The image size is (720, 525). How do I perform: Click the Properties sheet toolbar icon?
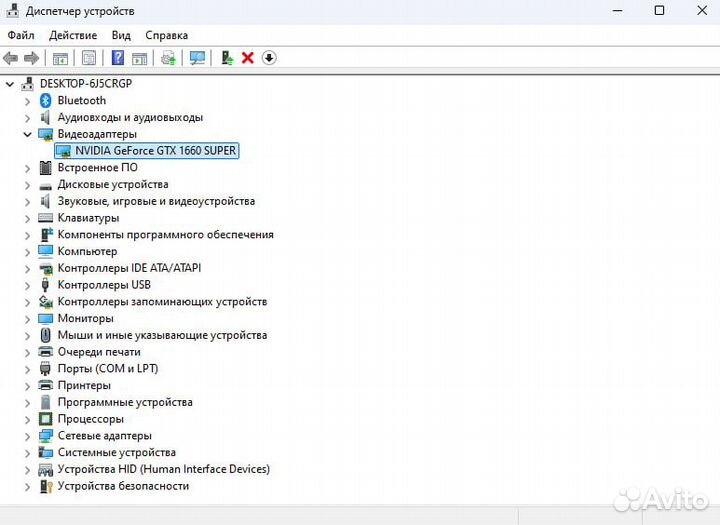coord(89,58)
